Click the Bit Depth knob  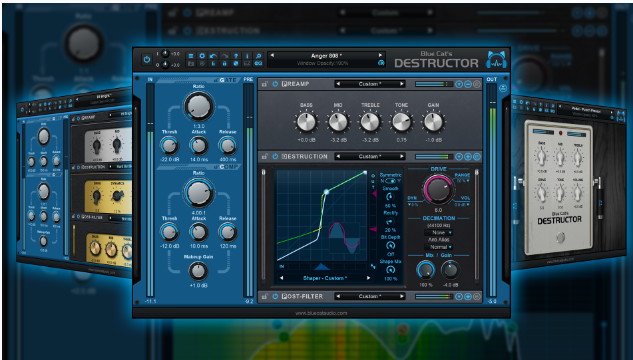[390, 246]
